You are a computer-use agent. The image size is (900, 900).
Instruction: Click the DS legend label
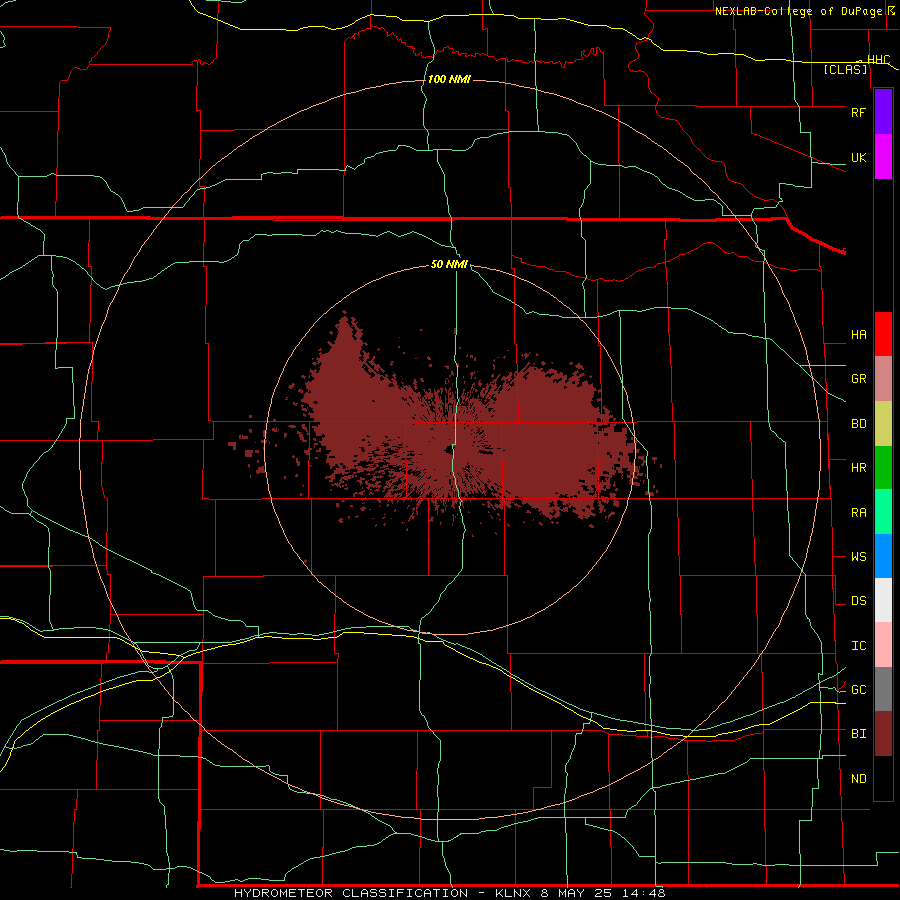(858, 600)
